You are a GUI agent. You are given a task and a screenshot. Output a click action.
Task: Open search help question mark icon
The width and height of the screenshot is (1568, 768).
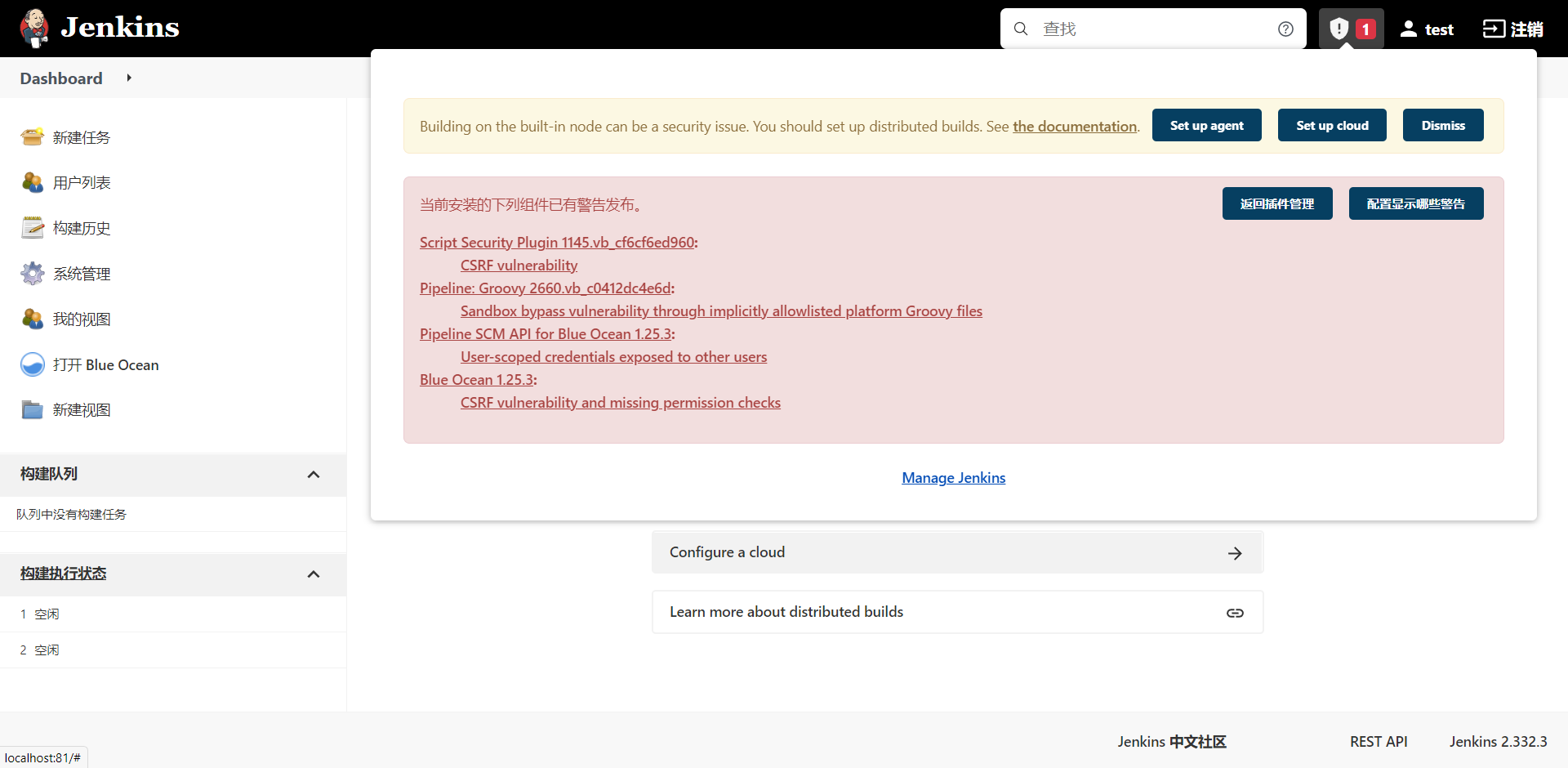[1285, 29]
